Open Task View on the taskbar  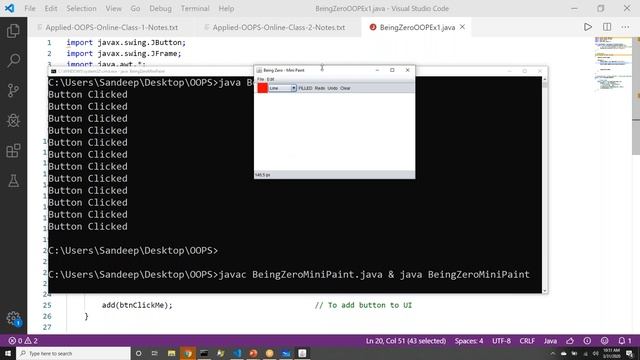[x=155, y=353]
